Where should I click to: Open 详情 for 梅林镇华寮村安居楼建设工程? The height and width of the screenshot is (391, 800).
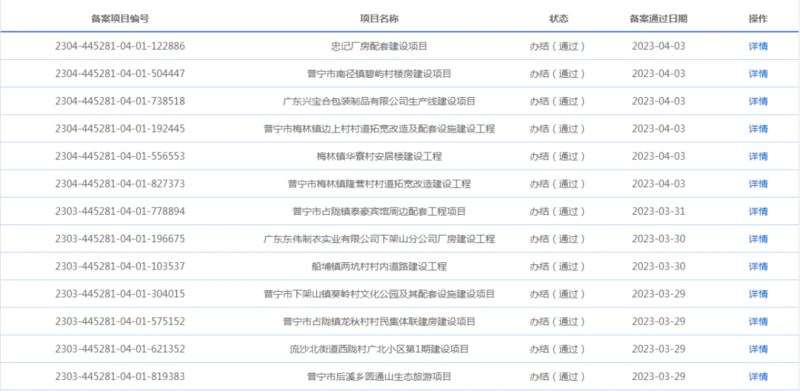click(x=758, y=156)
